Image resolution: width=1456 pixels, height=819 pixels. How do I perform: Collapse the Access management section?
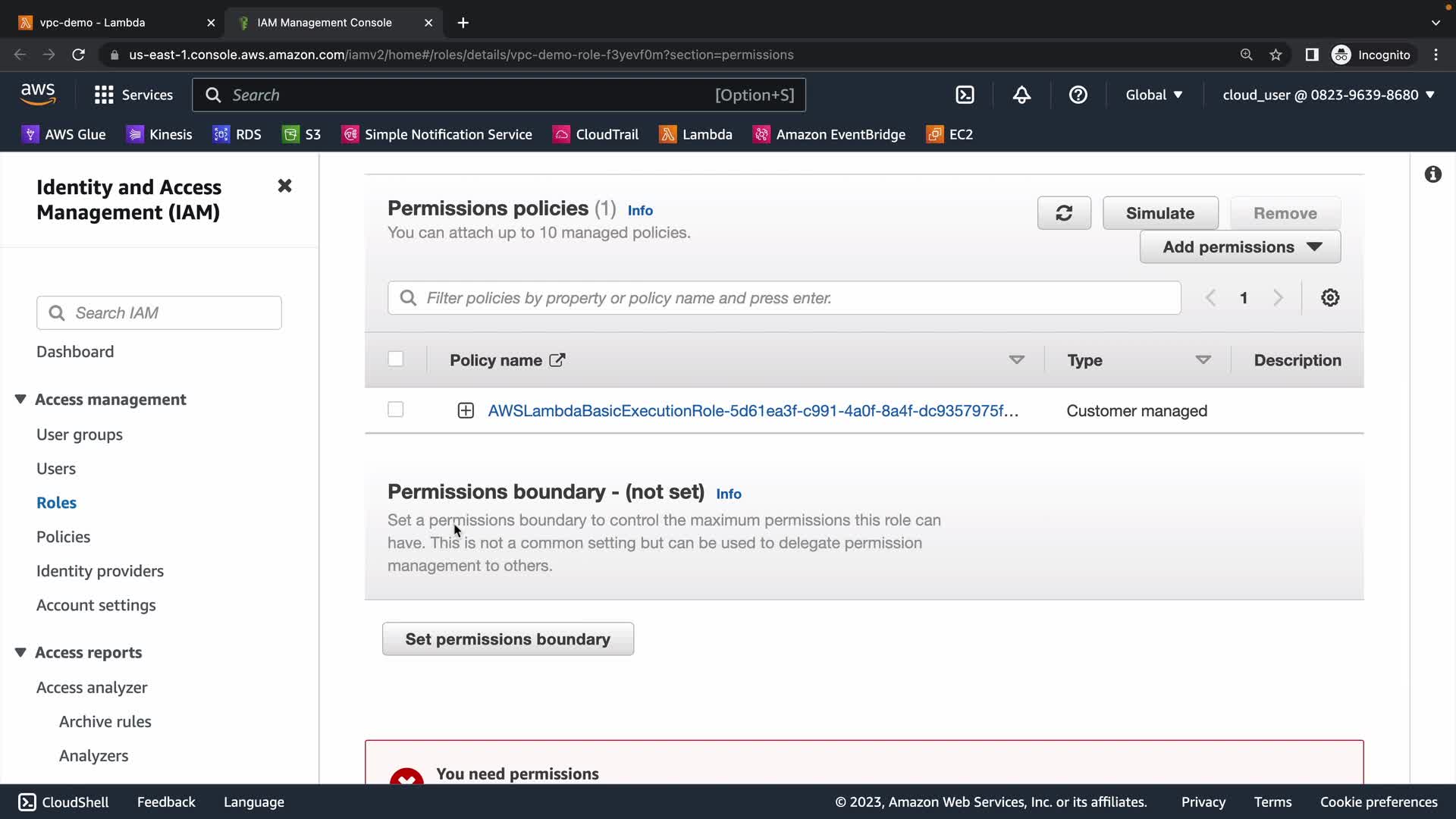tap(20, 400)
